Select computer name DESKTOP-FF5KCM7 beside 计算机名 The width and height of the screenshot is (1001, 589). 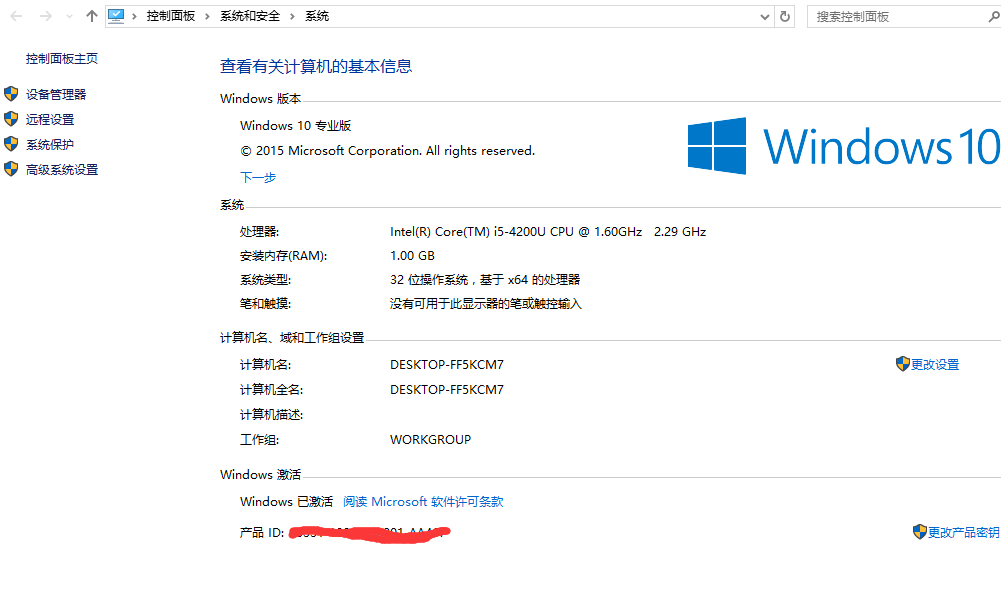click(447, 364)
